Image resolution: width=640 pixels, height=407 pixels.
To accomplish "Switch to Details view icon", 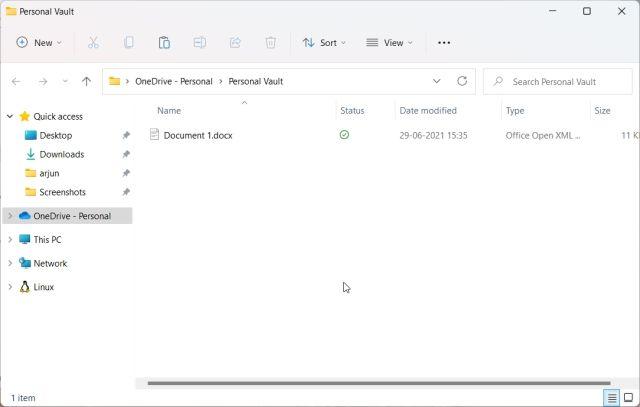I will [611, 398].
